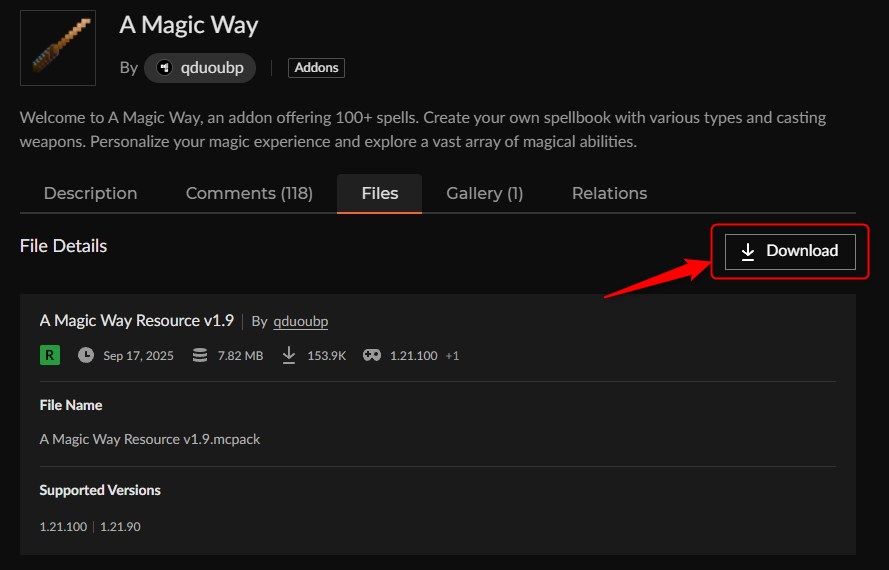Click the download count arrow icon
Viewport: 889px width, 570px height.
pyautogui.click(x=289, y=355)
